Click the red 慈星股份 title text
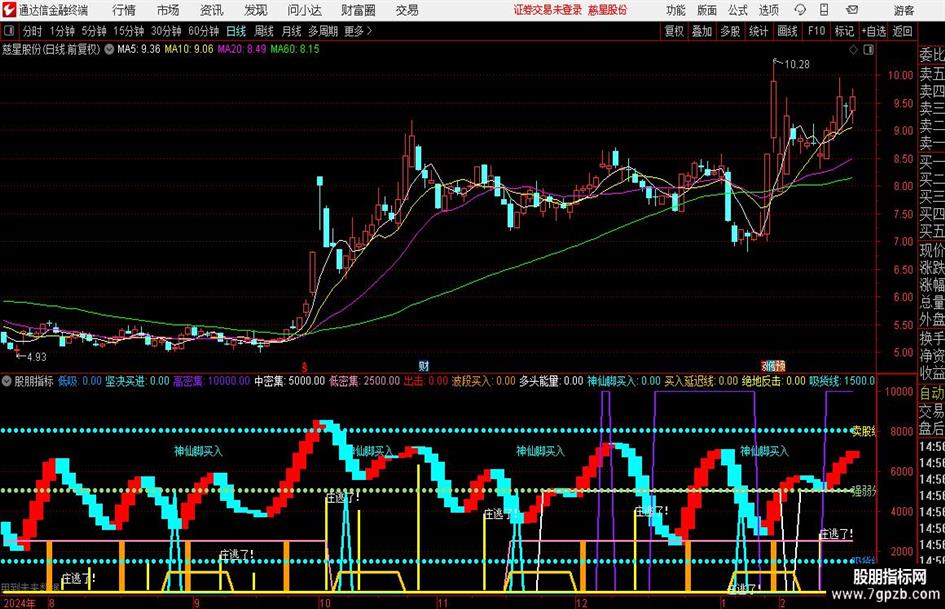The height and width of the screenshot is (609, 945). (x=608, y=10)
